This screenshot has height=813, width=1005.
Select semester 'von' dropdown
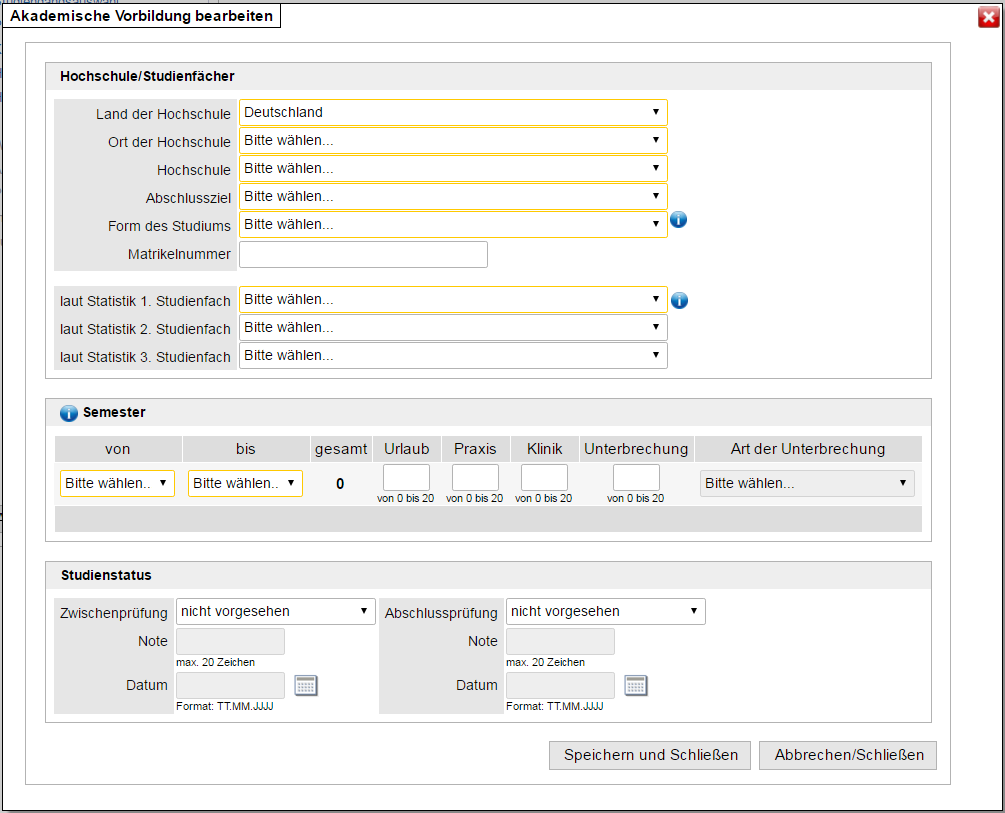coord(117,483)
